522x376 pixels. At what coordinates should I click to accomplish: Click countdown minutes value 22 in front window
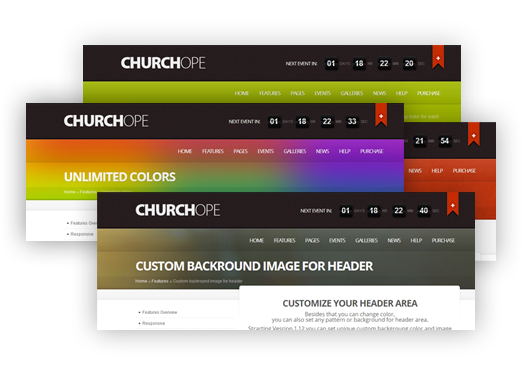pyautogui.click(x=399, y=211)
